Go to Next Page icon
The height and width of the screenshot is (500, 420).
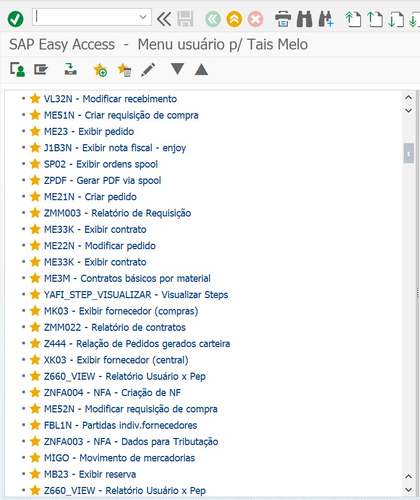[x=396, y=19]
